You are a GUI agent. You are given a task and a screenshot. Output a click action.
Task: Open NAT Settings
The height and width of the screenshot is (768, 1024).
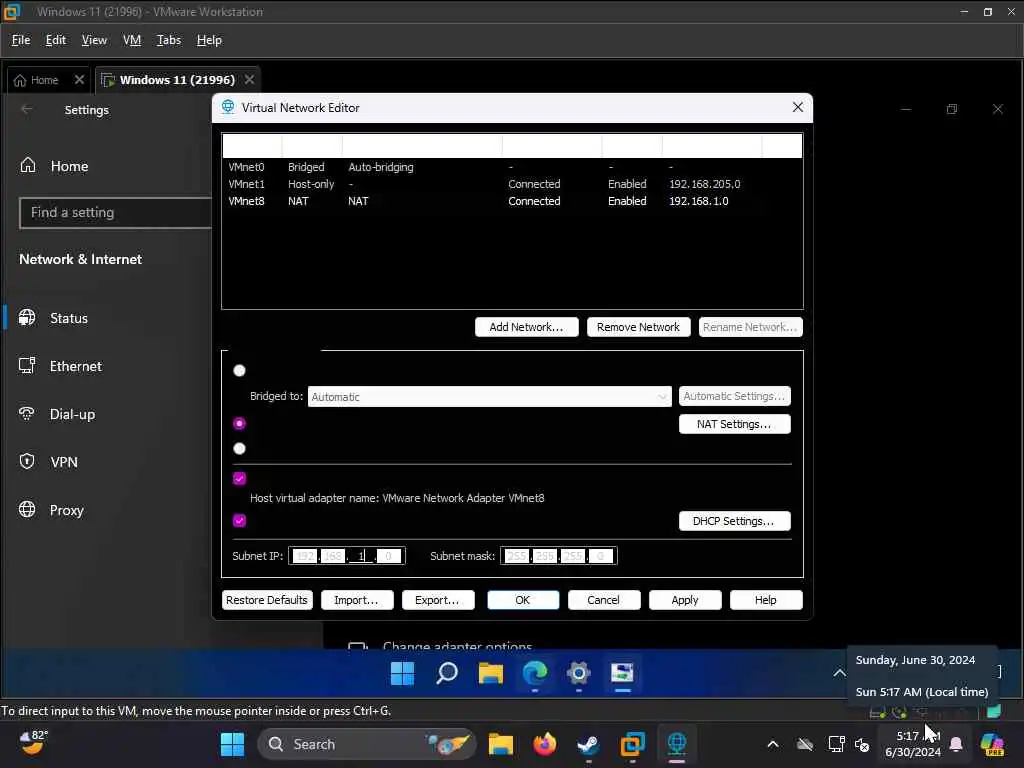pos(734,424)
